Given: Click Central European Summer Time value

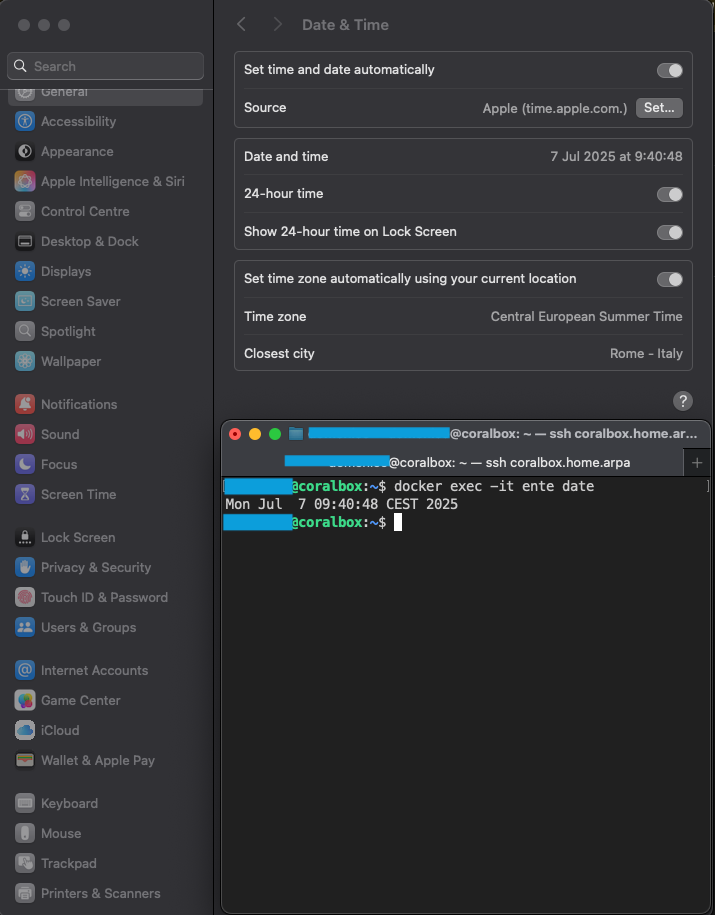Looking at the screenshot, I should [x=587, y=316].
